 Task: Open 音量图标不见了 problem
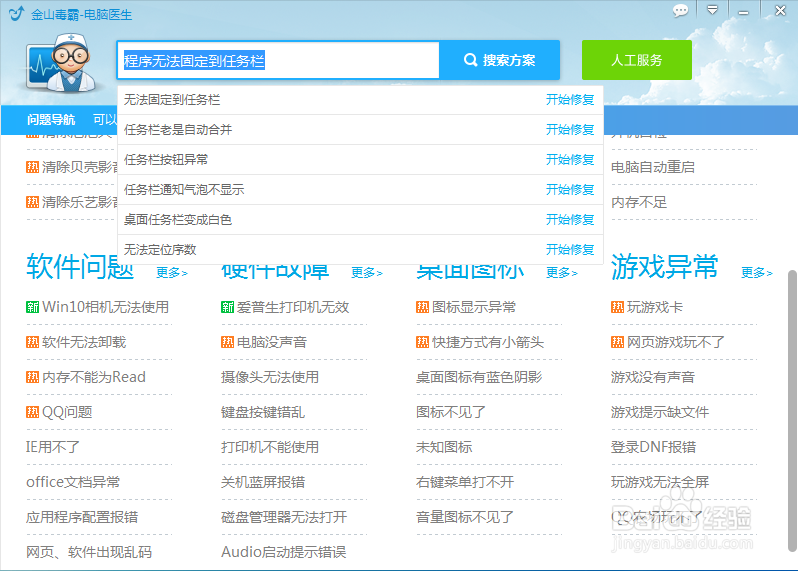click(465, 517)
